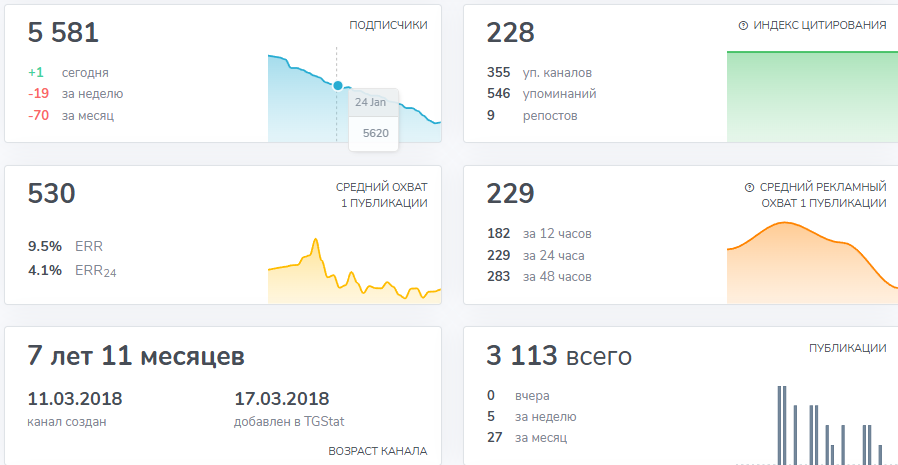
Task: Click the help icon beside ИНДЕКС ЦИТИРОВАНИЯ
Action: tap(743, 26)
